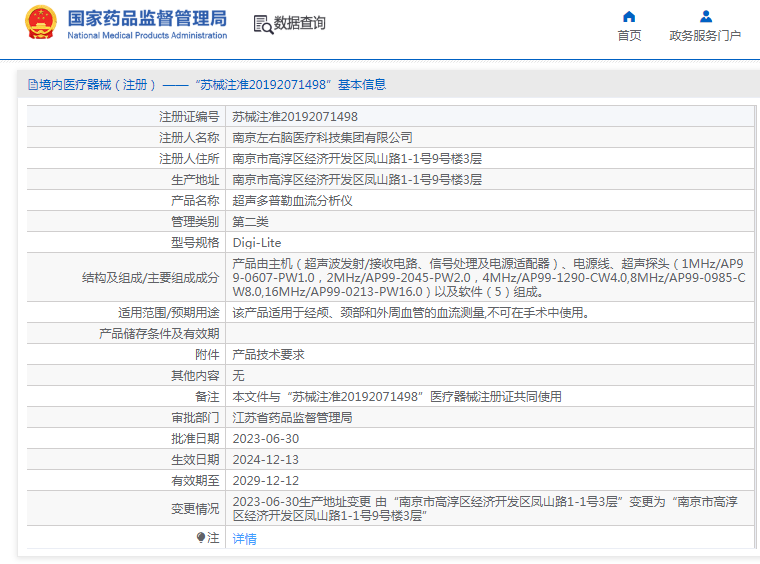The width and height of the screenshot is (760, 564).
Task: Select the 附件 label cell
Action: pos(127,355)
